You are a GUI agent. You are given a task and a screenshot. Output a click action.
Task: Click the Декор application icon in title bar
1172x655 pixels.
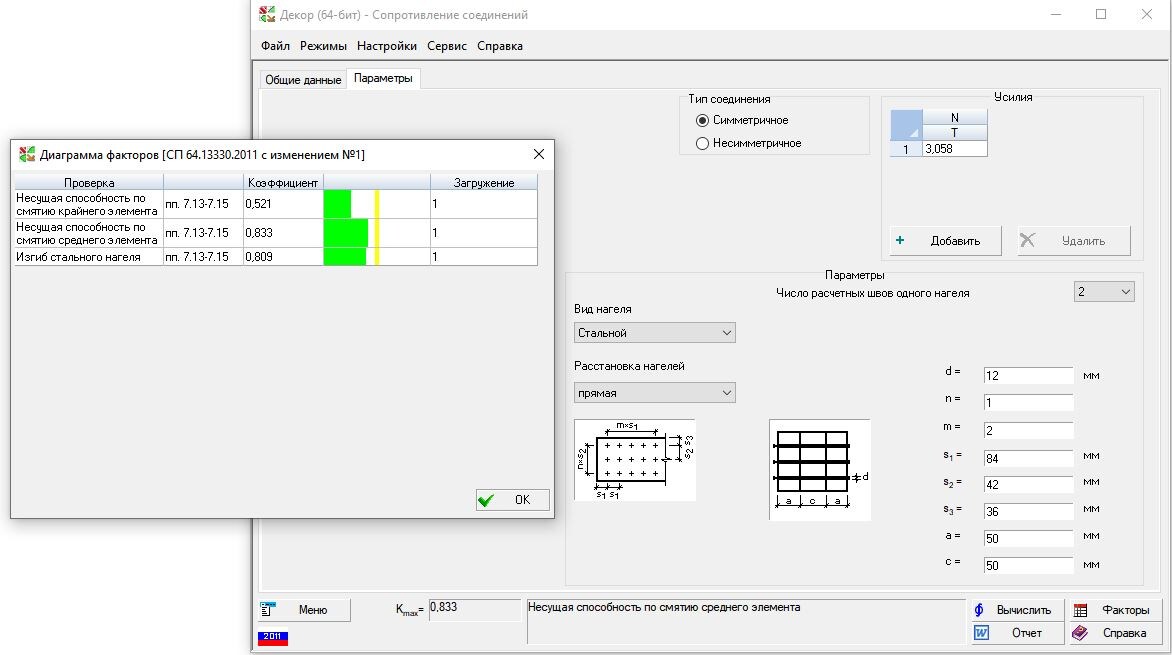pos(267,14)
